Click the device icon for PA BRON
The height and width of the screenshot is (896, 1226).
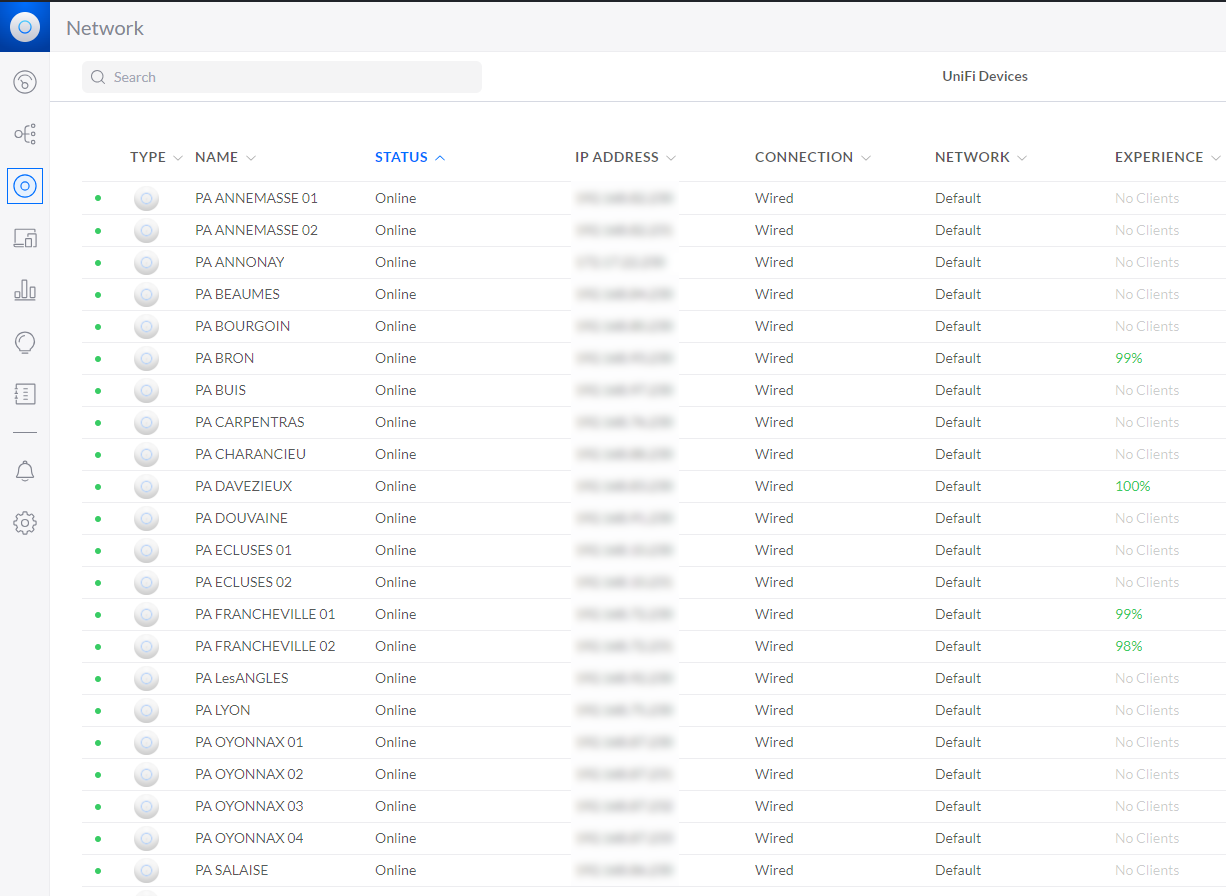pos(147,358)
